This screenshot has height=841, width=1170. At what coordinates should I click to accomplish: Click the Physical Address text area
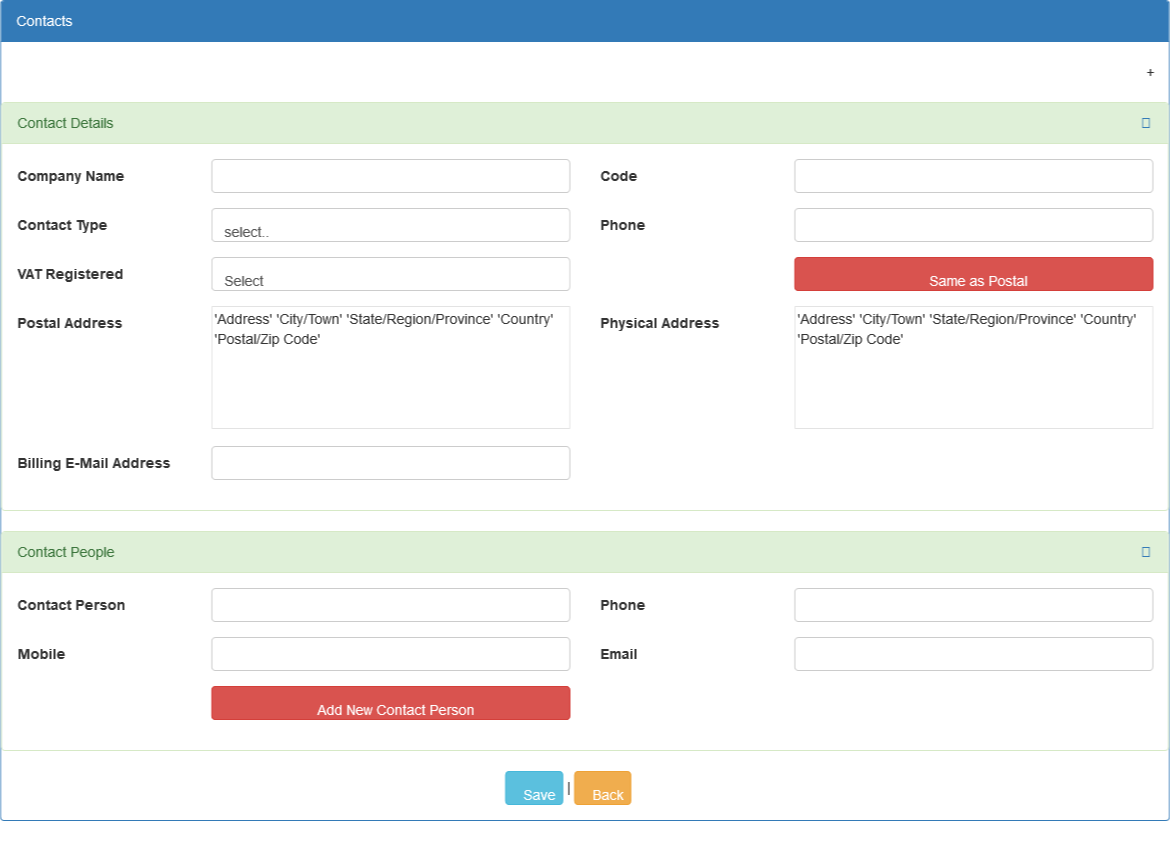[x=973, y=367]
